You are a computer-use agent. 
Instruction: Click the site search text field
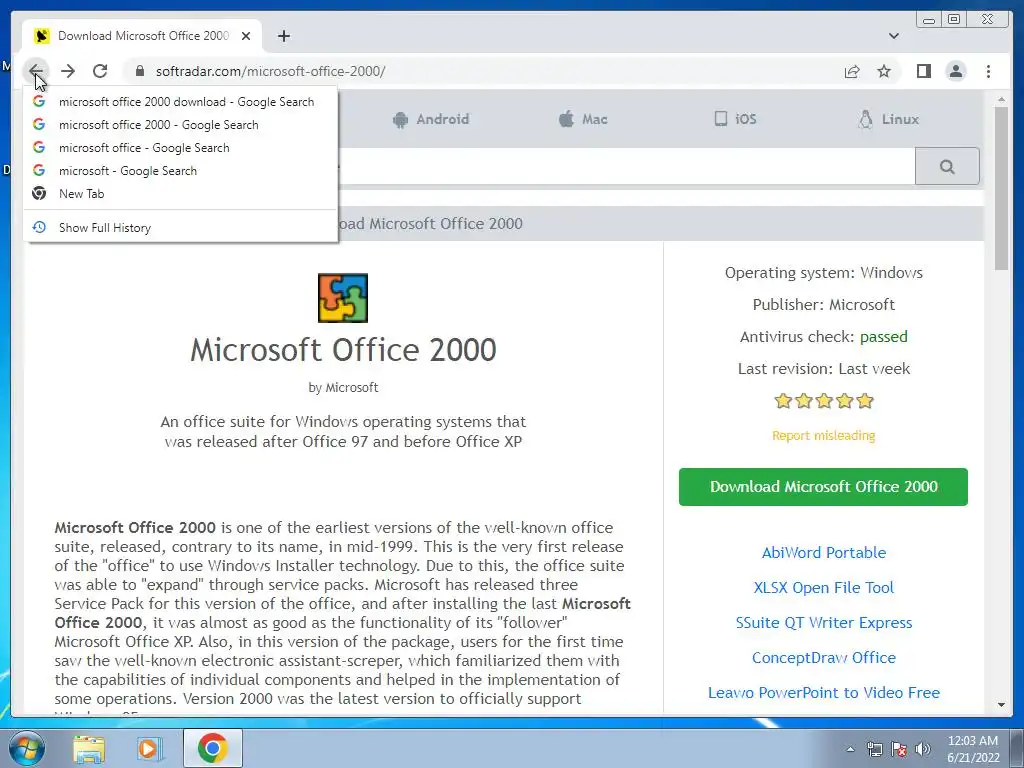[626, 167]
